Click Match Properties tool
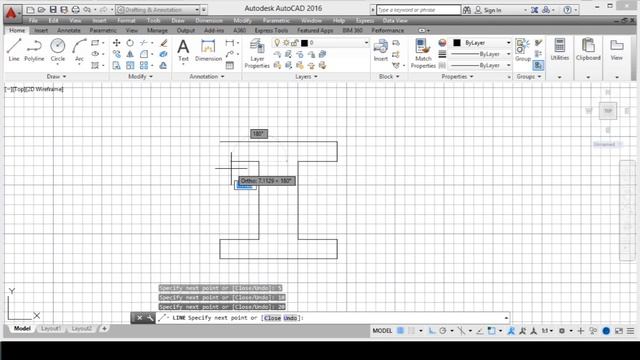Screen dimensions: 640x360 pos(423,53)
